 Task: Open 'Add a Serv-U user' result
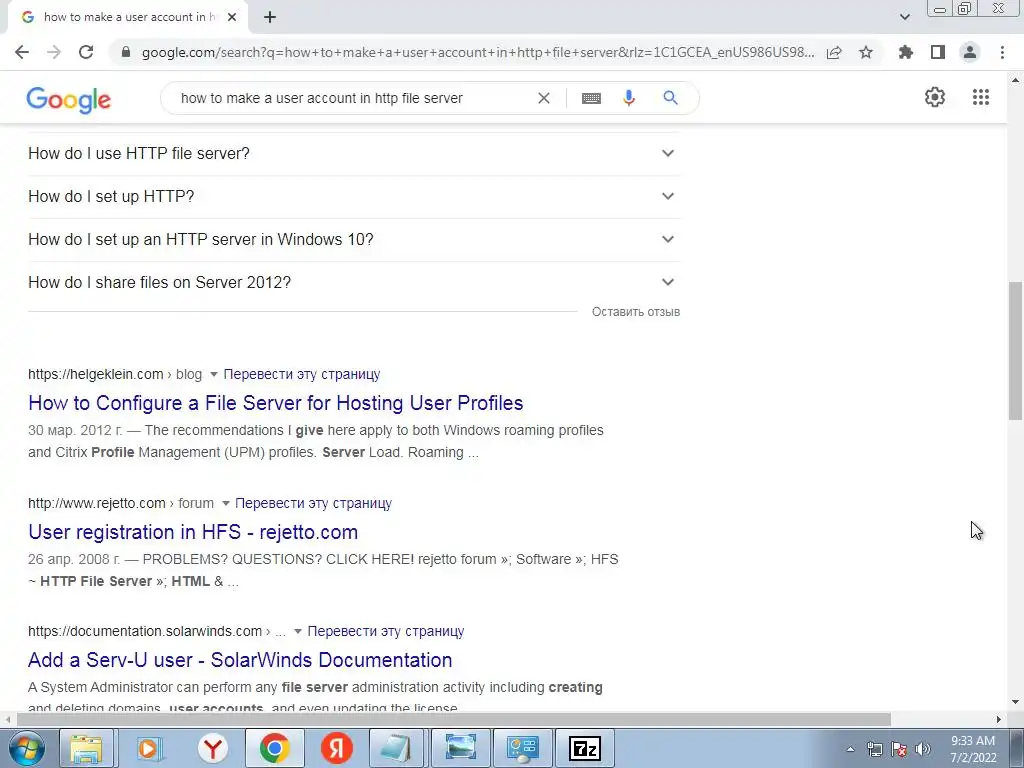click(x=240, y=660)
